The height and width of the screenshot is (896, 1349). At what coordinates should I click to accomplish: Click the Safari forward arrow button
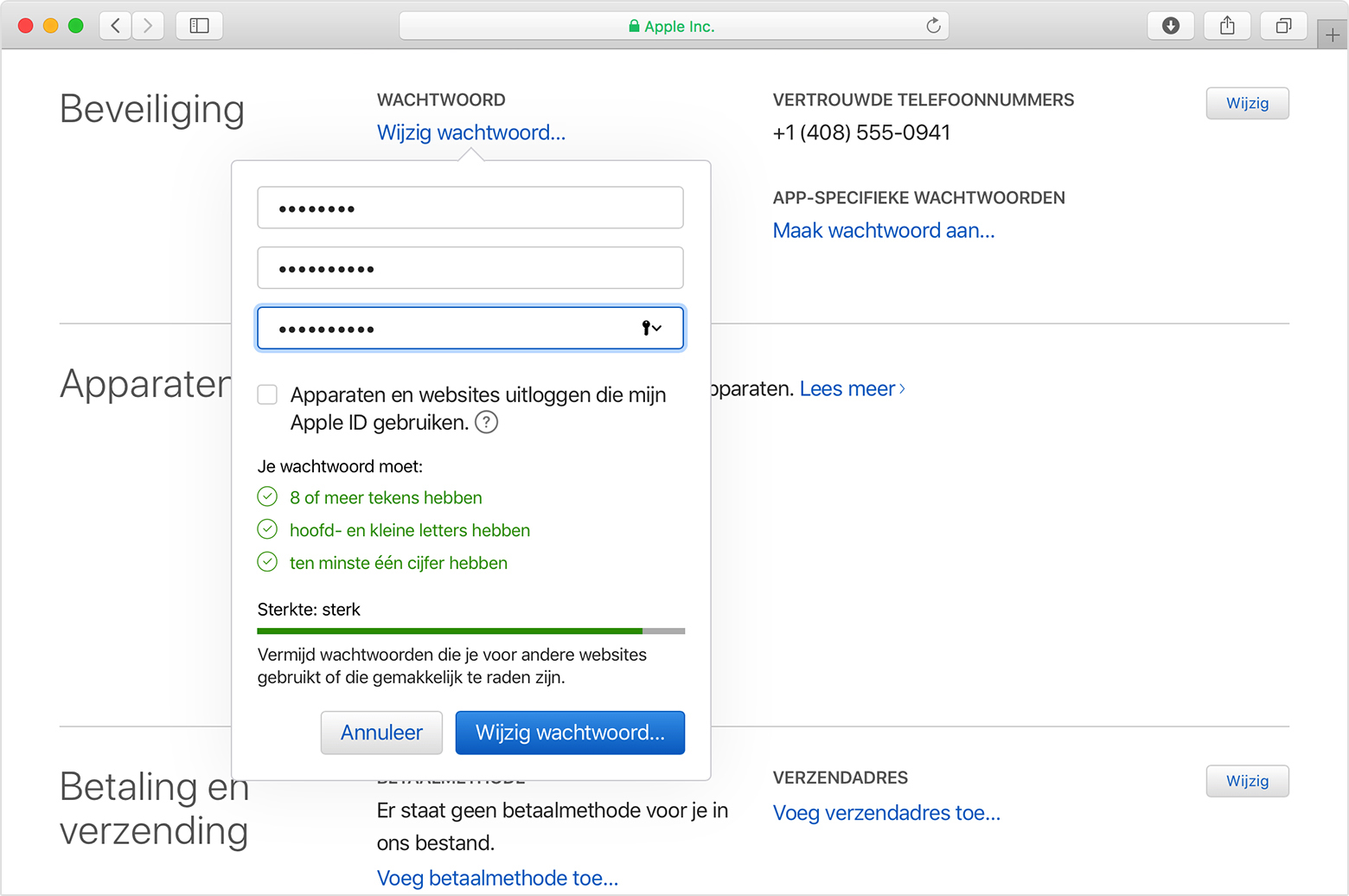click(x=148, y=26)
